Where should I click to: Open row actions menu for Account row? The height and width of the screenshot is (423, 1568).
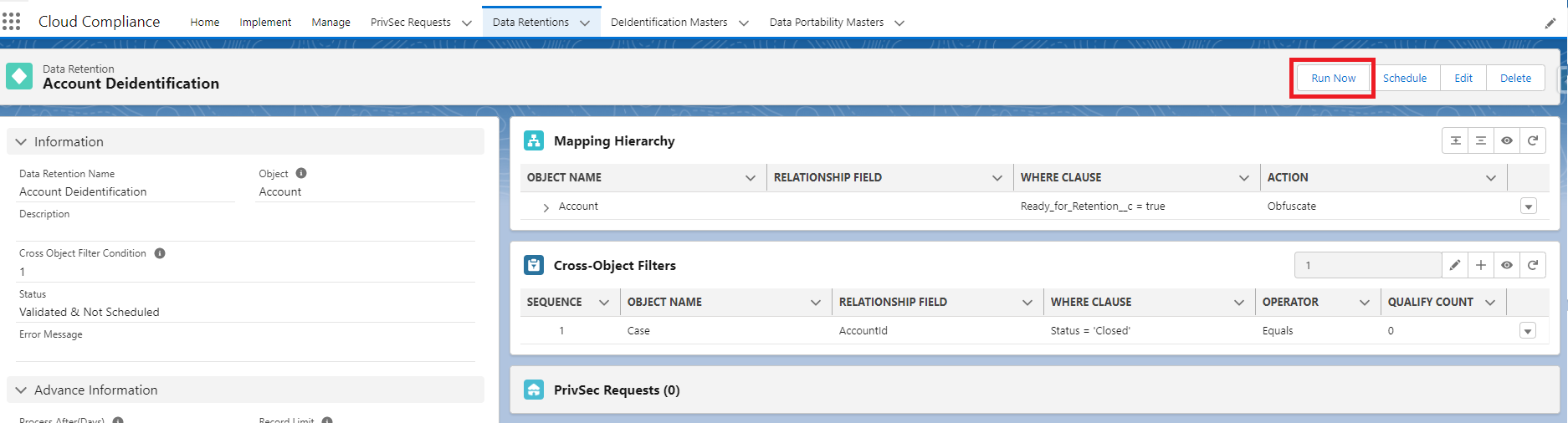[x=1529, y=206]
